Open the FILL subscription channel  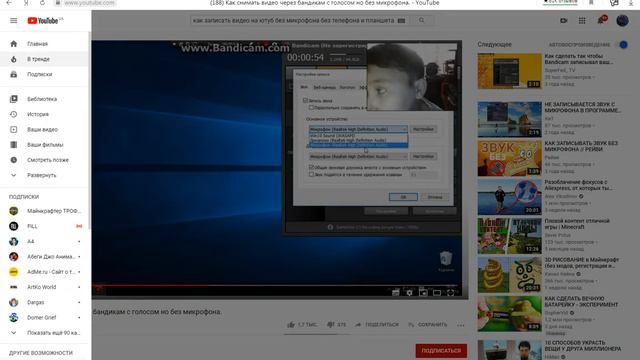click(x=44, y=226)
